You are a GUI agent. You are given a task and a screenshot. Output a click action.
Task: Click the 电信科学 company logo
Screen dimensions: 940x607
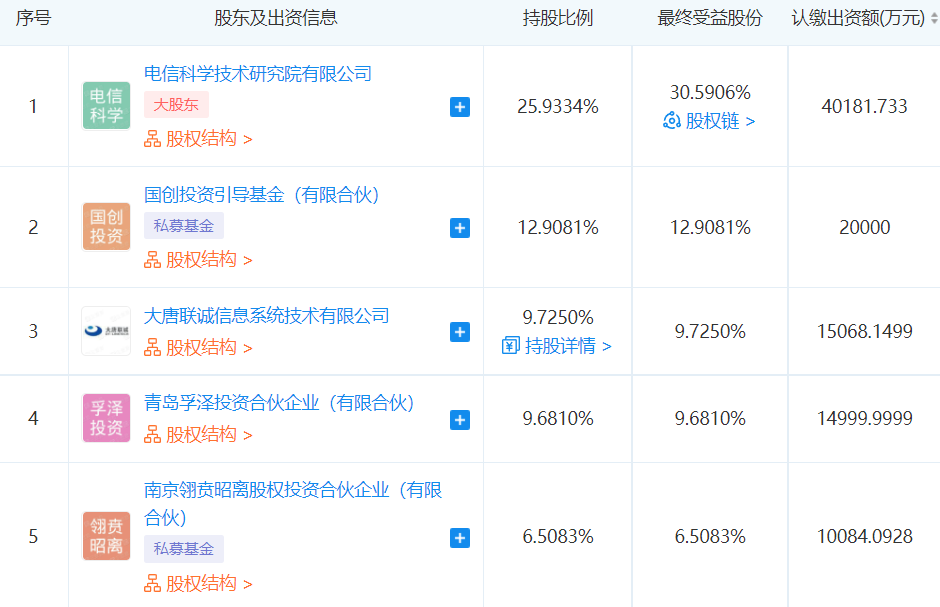point(106,105)
